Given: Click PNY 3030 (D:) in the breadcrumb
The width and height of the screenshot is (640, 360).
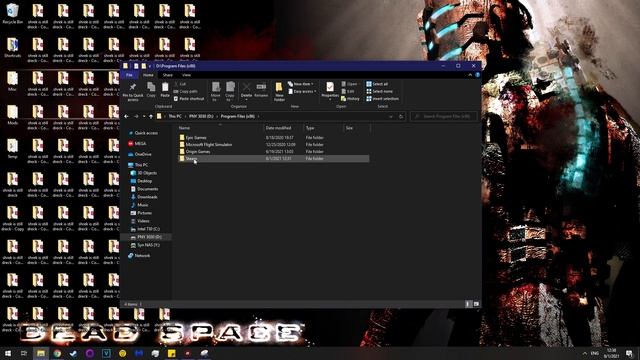Looking at the screenshot, I should pyautogui.click(x=201, y=117).
